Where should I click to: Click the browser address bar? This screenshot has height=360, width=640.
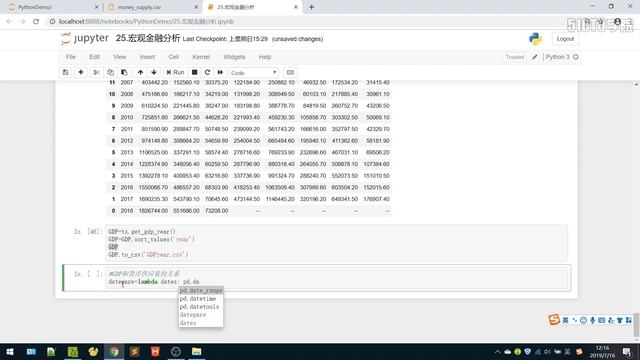pos(310,22)
